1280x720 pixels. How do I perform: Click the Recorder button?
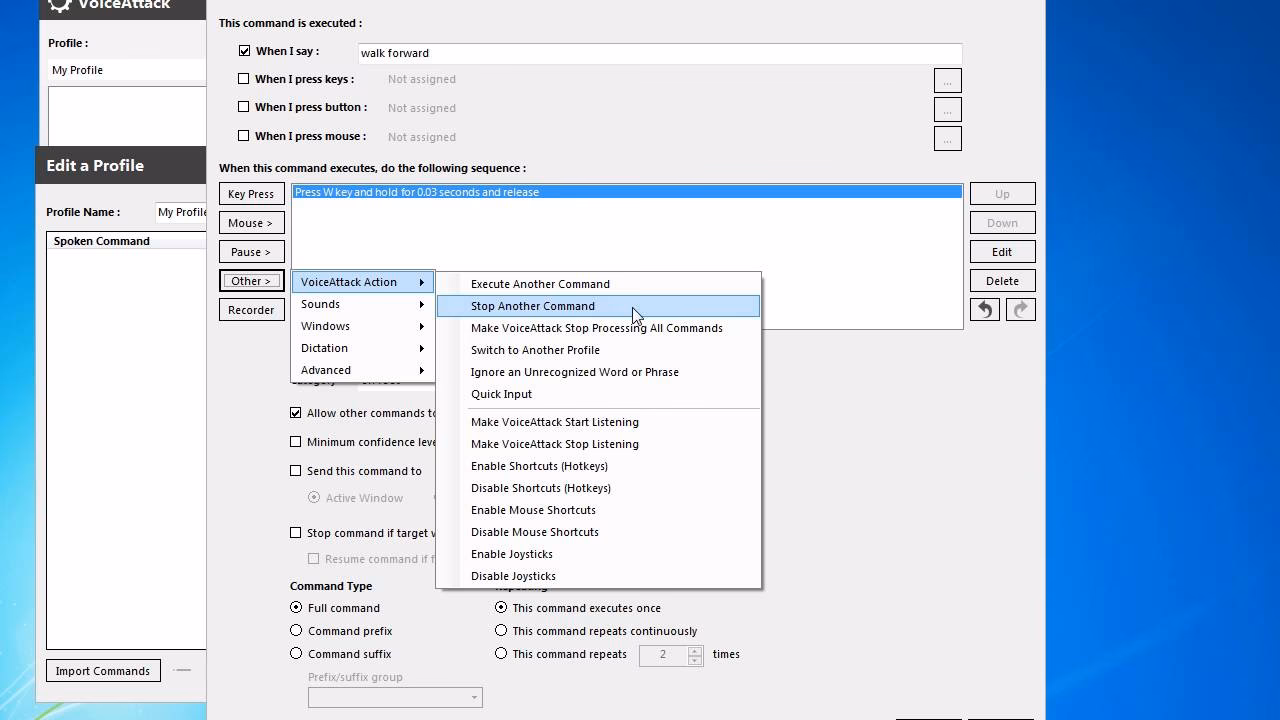coord(251,310)
